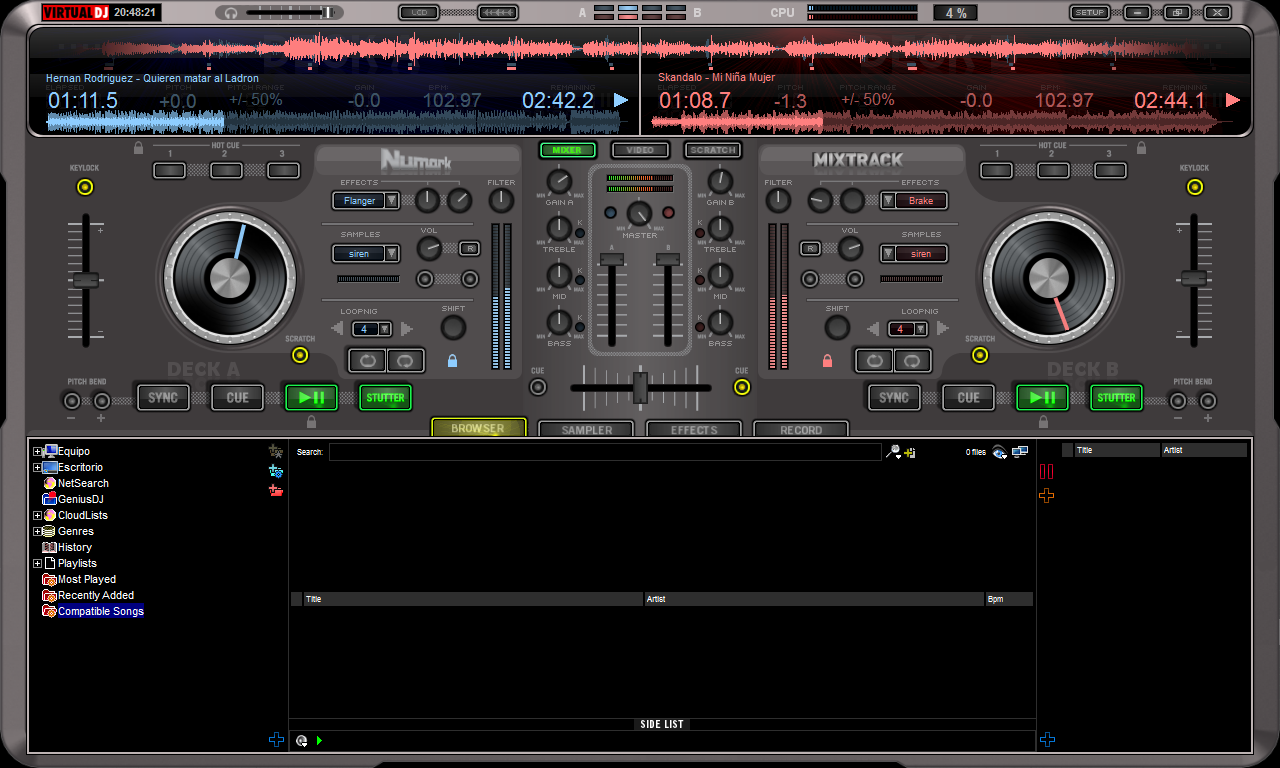Open the SIDE LIST bar

pos(661,724)
